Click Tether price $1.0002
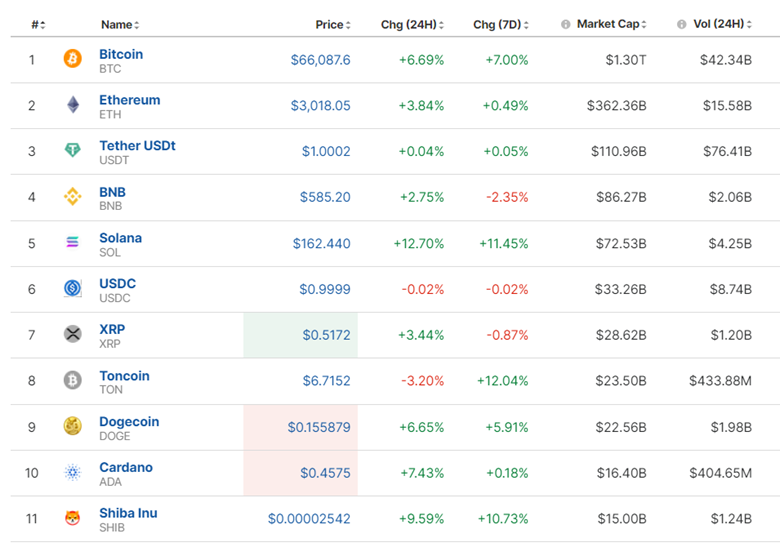The height and width of the screenshot is (547, 780). [x=326, y=151]
